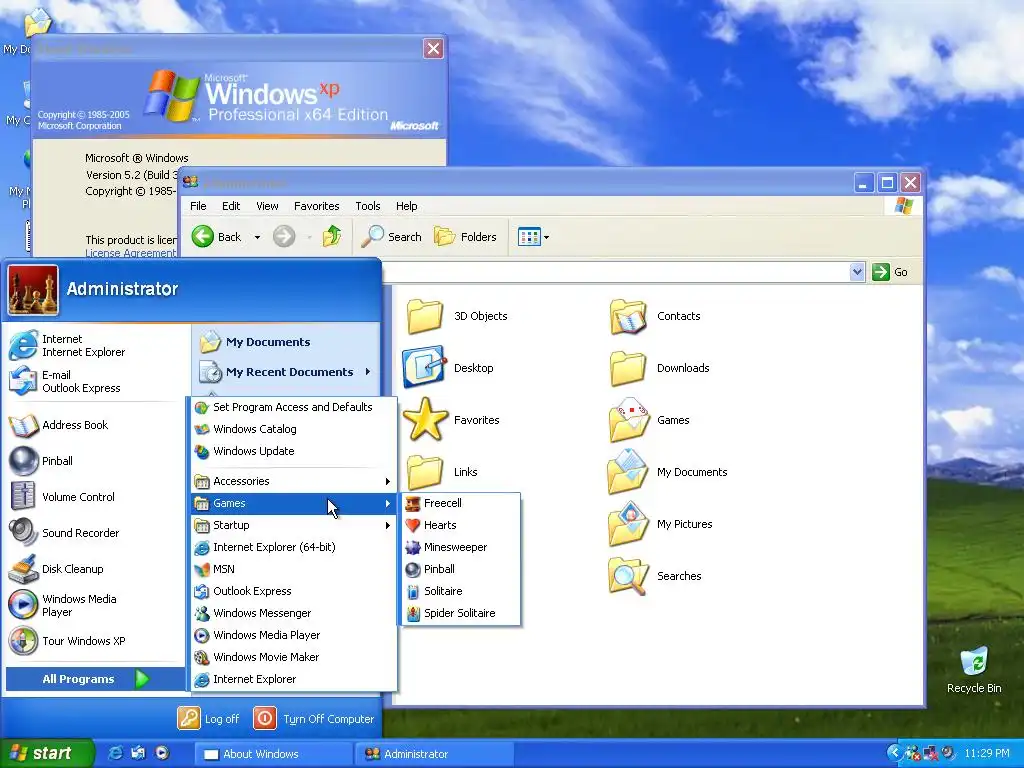Viewport: 1024px width, 768px height.
Task: Click the Explorer Back button
Action: 217,236
